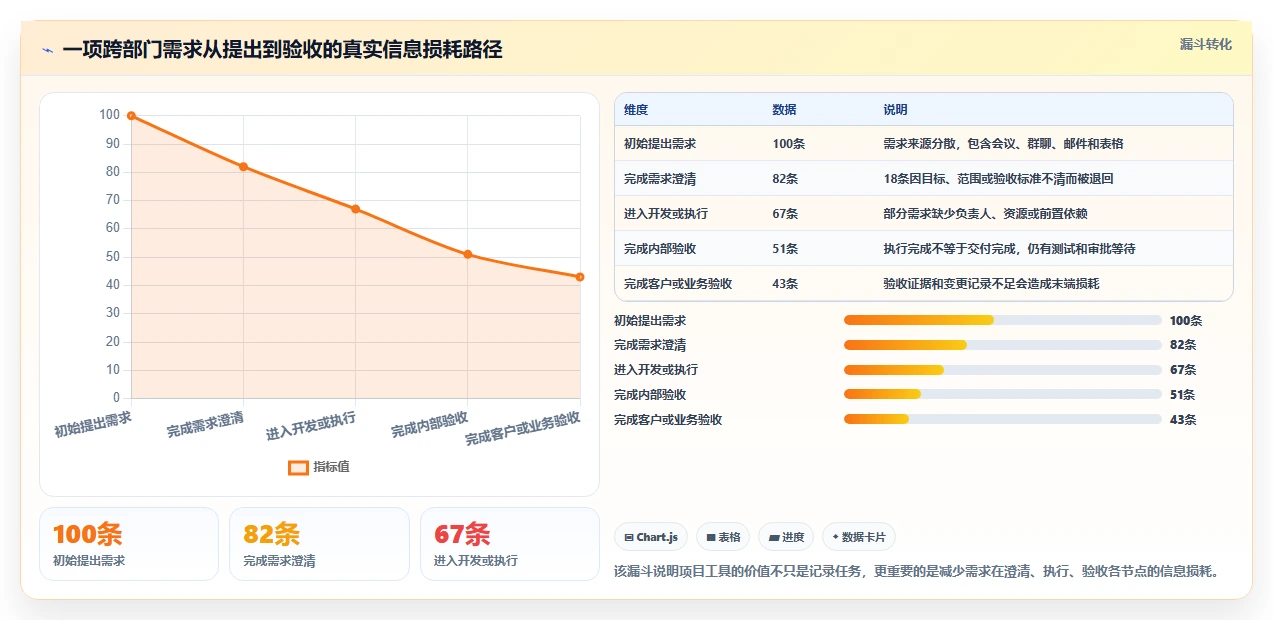Click the chart point at 初始提出需求 (100)
Viewport: 1273px width, 620px height.
pos(131,116)
